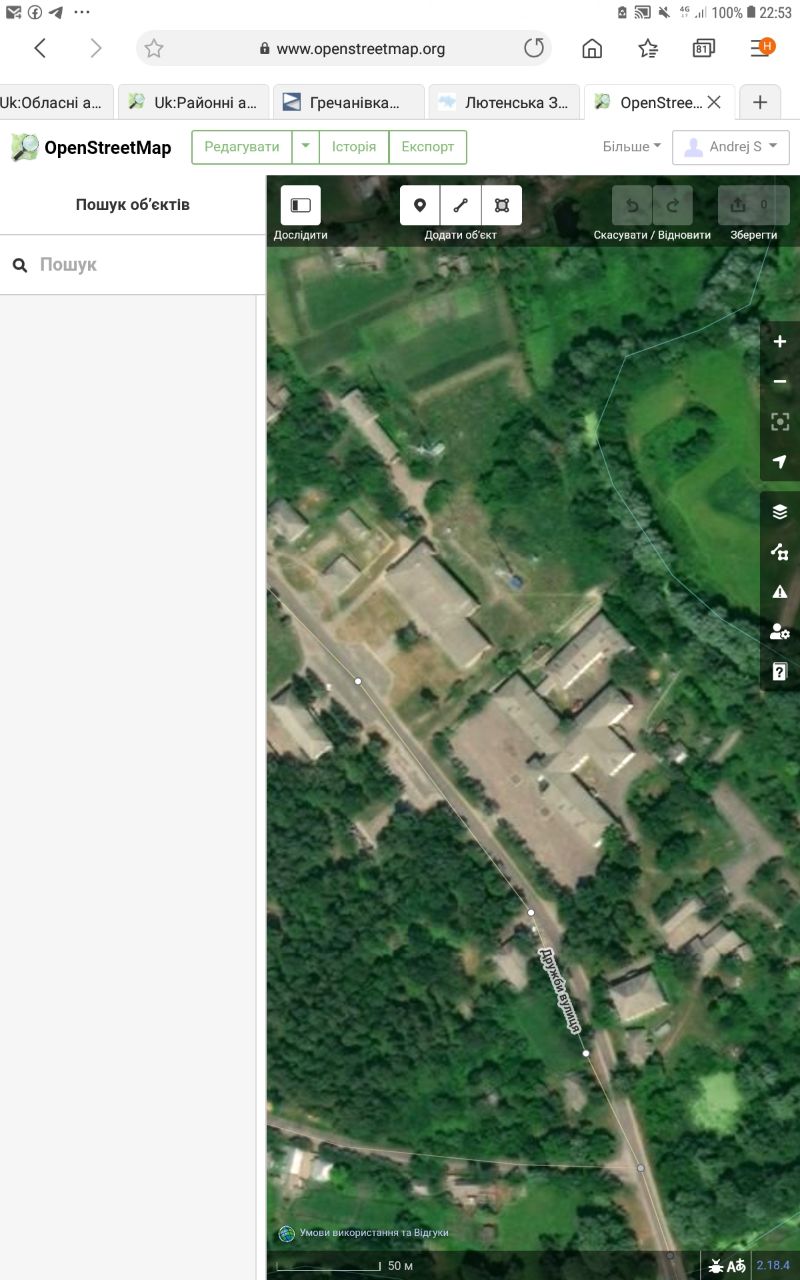The height and width of the screenshot is (1280, 800).
Task: Select the Дружби вулиця road label
Action: (x=560, y=990)
